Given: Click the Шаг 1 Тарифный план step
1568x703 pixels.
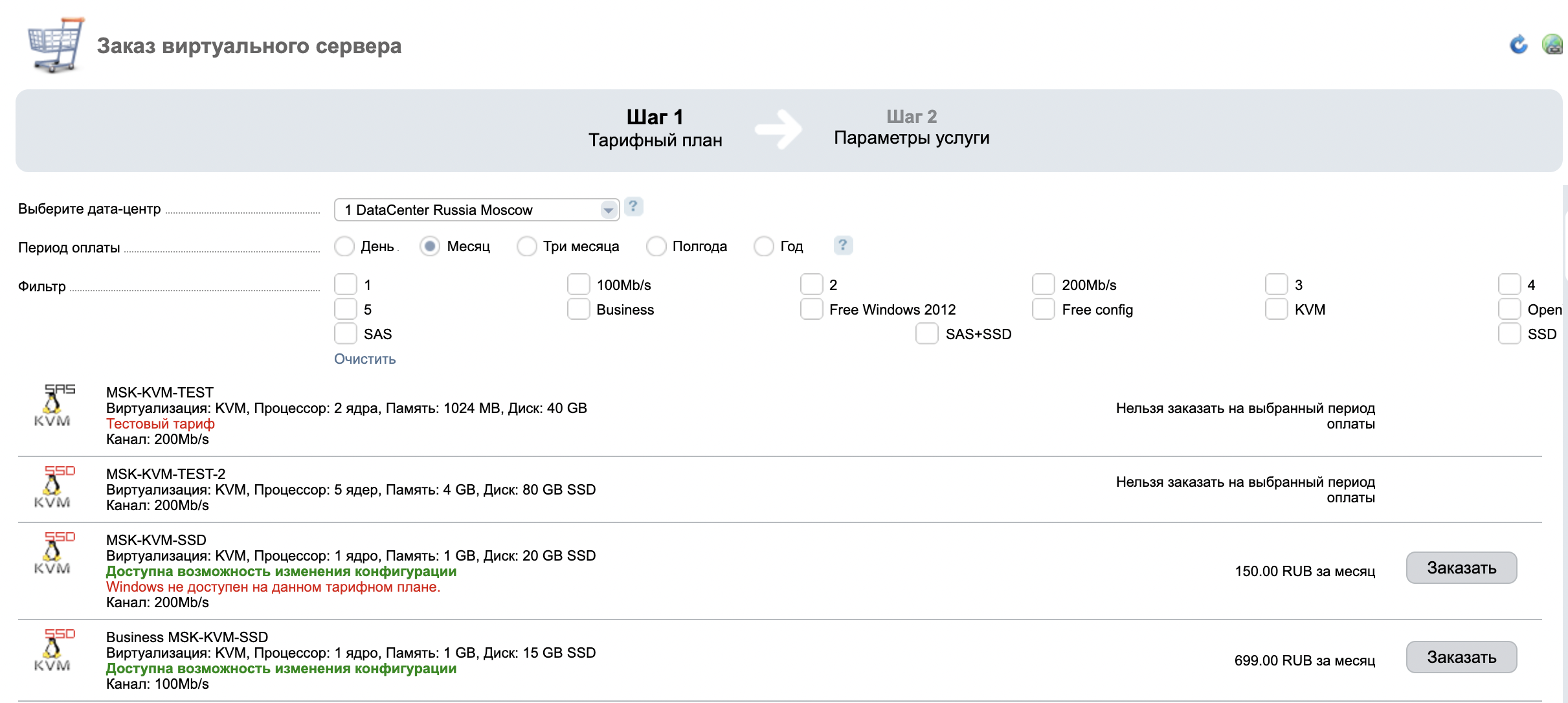Looking at the screenshot, I should click(x=655, y=128).
